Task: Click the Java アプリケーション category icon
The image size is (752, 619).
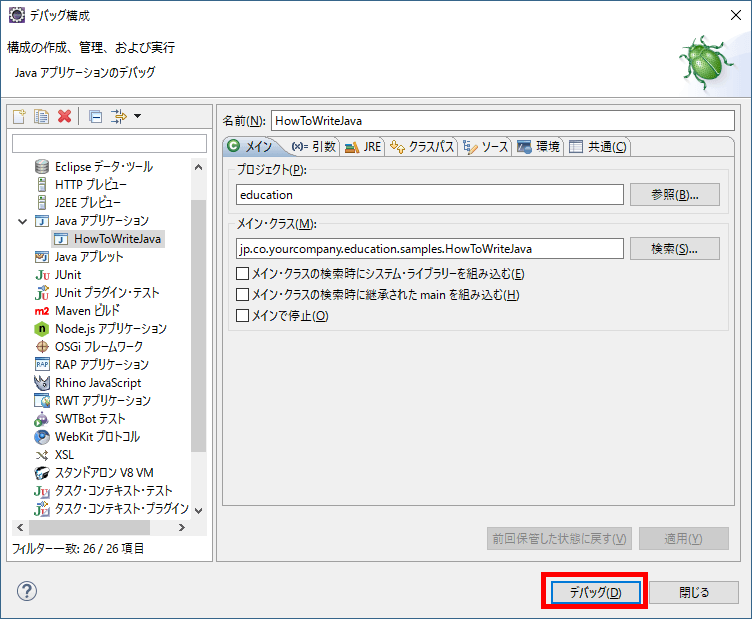Action: point(42,221)
